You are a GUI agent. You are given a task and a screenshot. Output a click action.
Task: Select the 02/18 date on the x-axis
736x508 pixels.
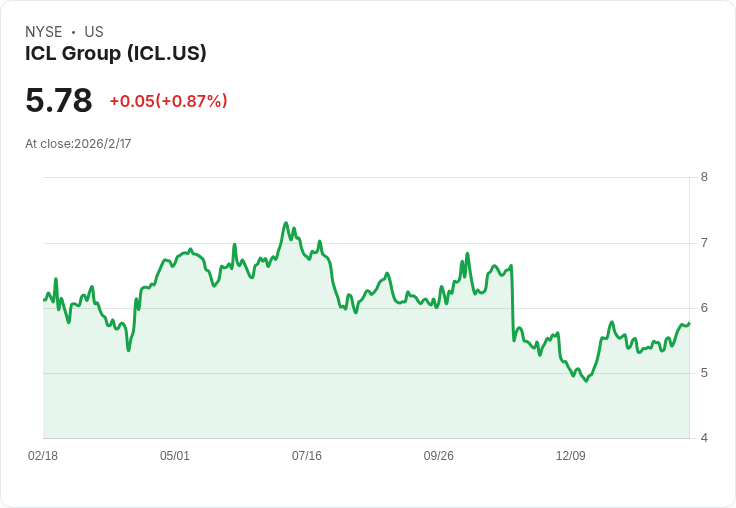coord(43,456)
